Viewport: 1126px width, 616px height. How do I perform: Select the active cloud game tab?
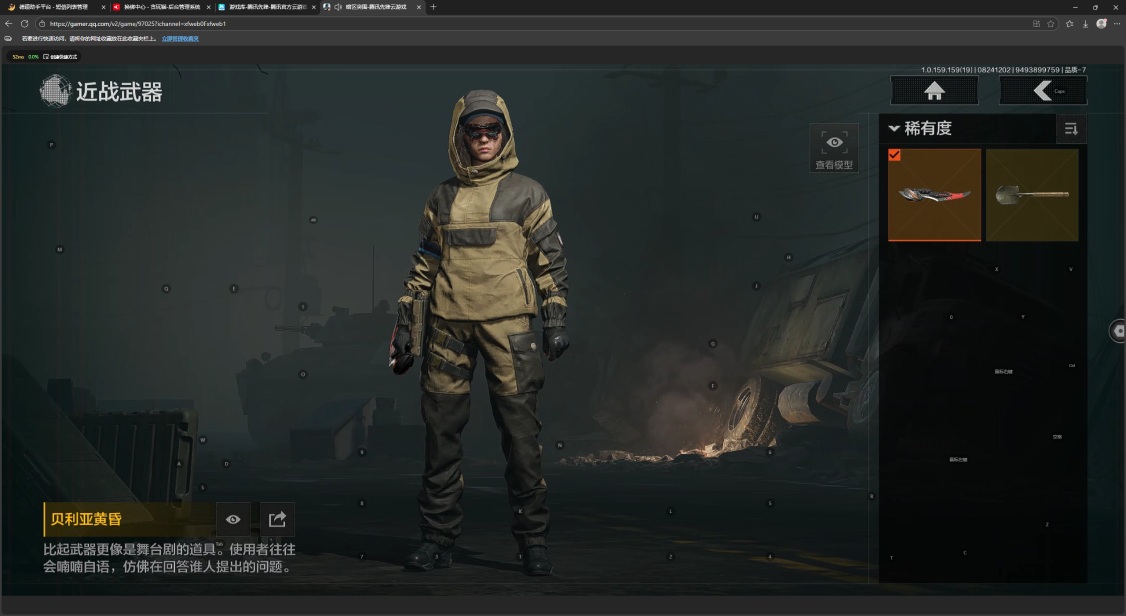(x=372, y=7)
